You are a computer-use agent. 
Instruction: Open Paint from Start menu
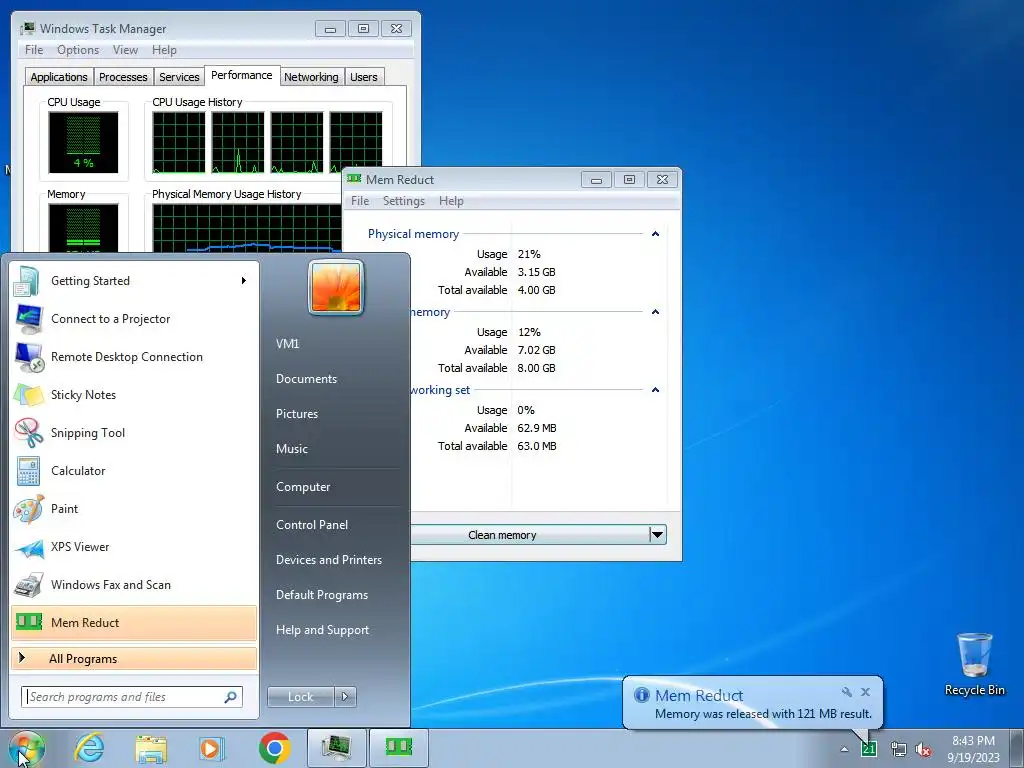(x=134, y=509)
